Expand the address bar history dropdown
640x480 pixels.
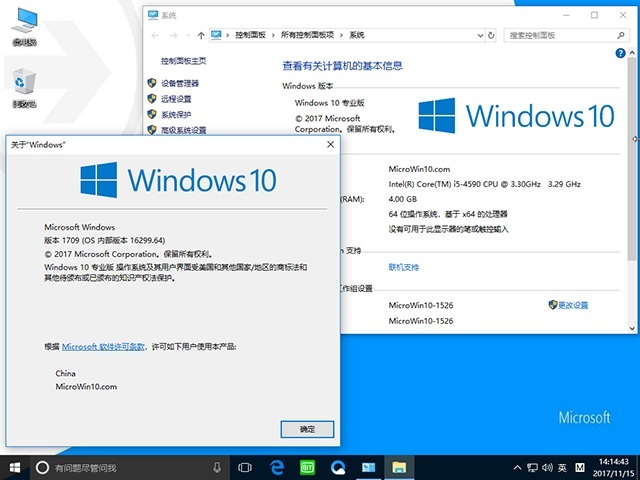[x=480, y=36]
